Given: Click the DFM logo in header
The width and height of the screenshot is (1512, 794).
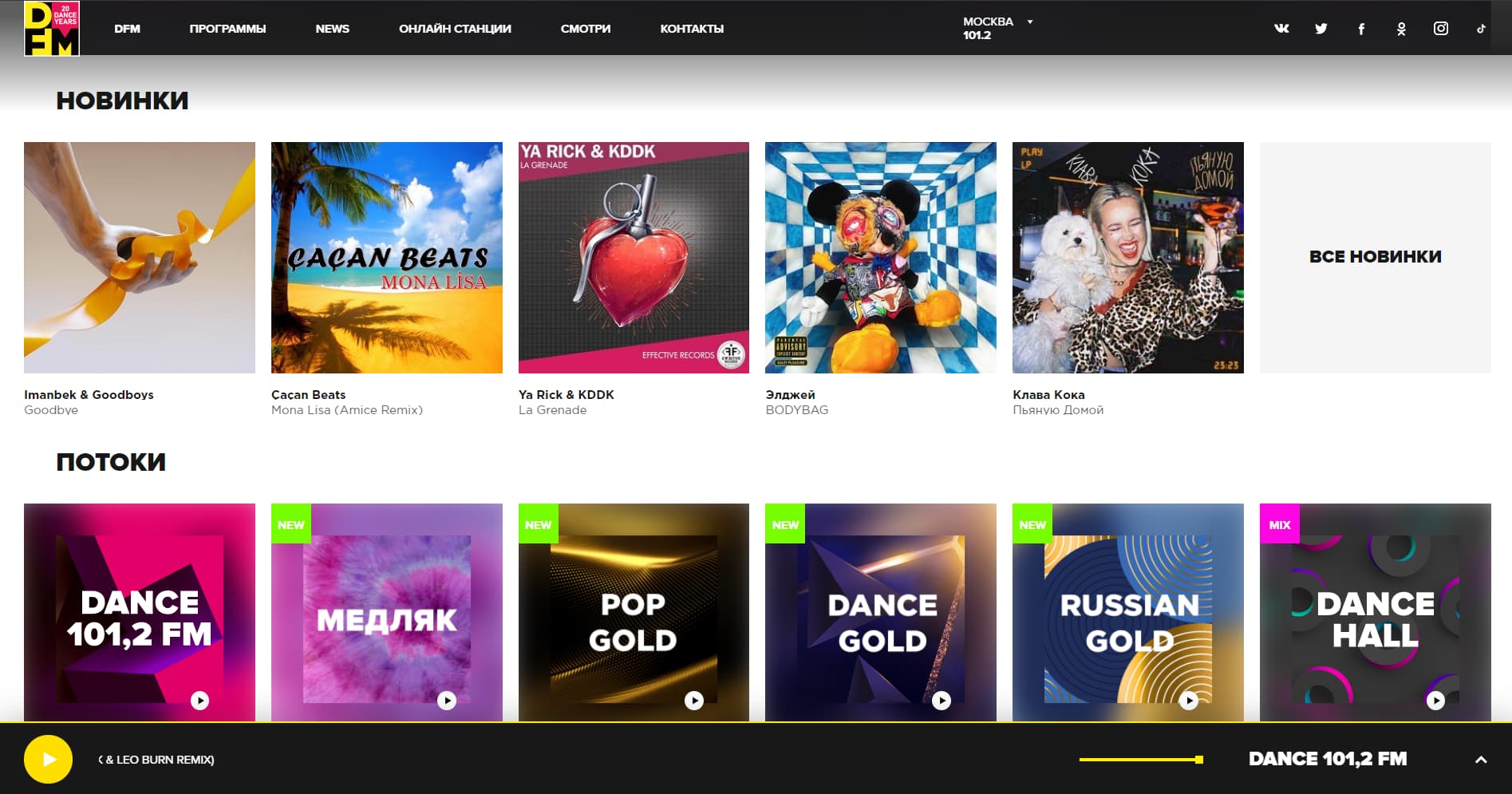Looking at the screenshot, I should click(x=52, y=28).
